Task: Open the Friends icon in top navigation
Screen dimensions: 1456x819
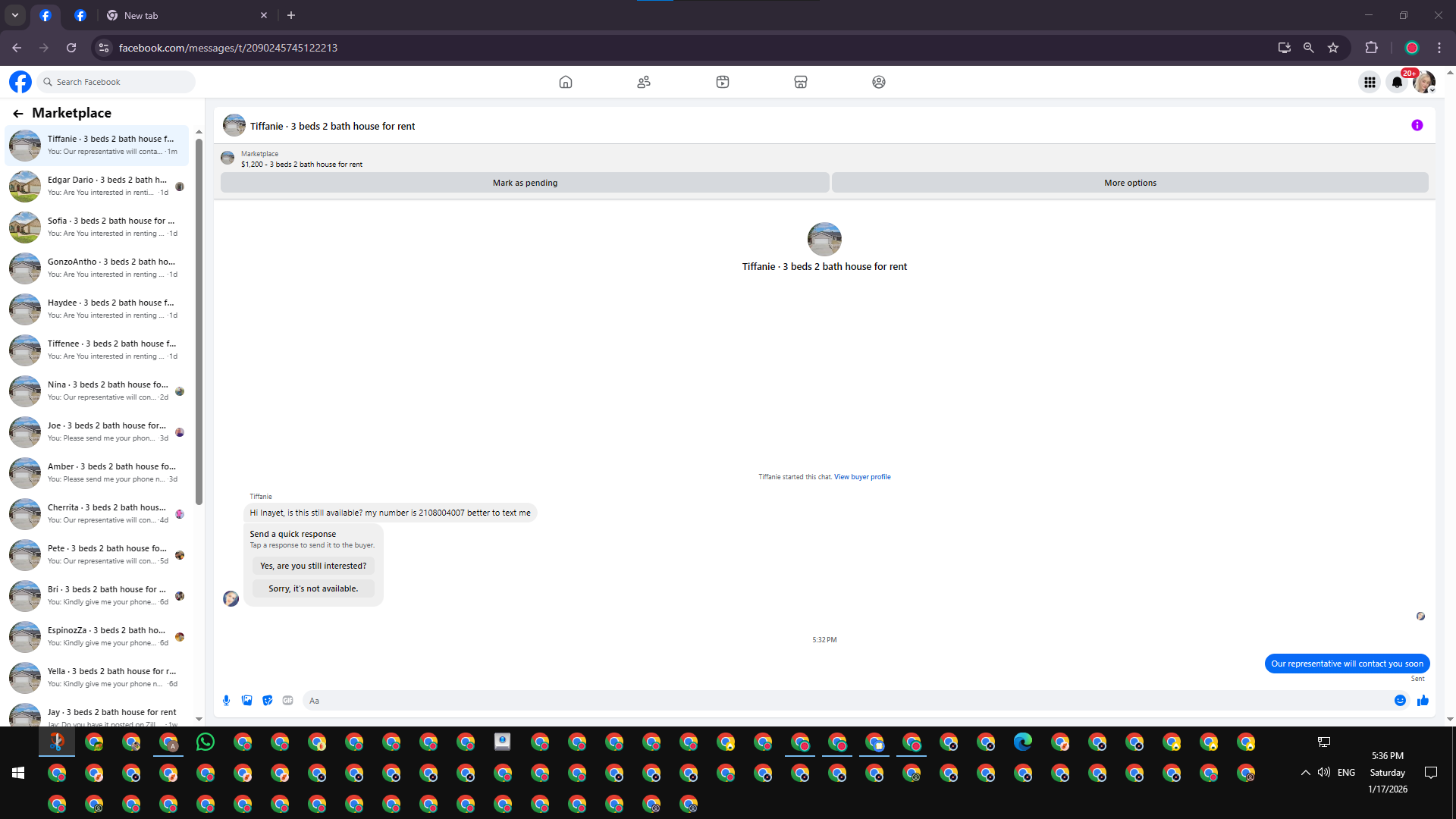Action: pos(644,82)
